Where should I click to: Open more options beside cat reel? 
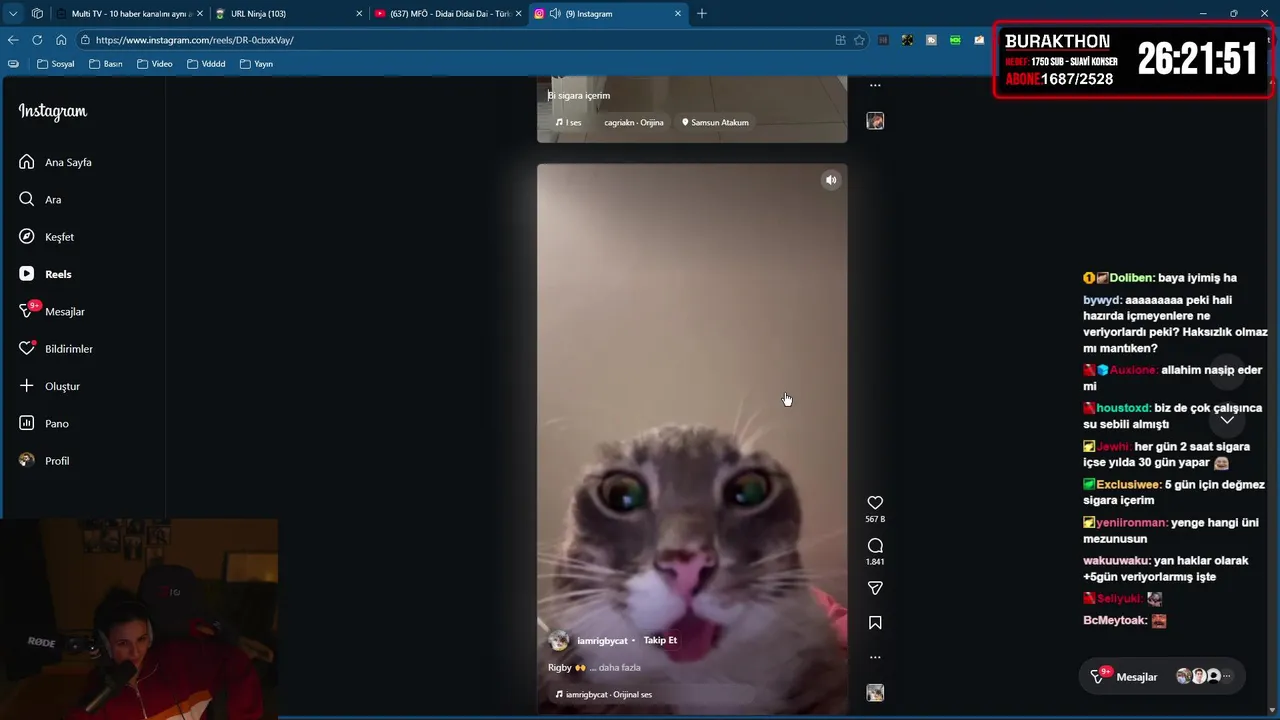(x=875, y=657)
